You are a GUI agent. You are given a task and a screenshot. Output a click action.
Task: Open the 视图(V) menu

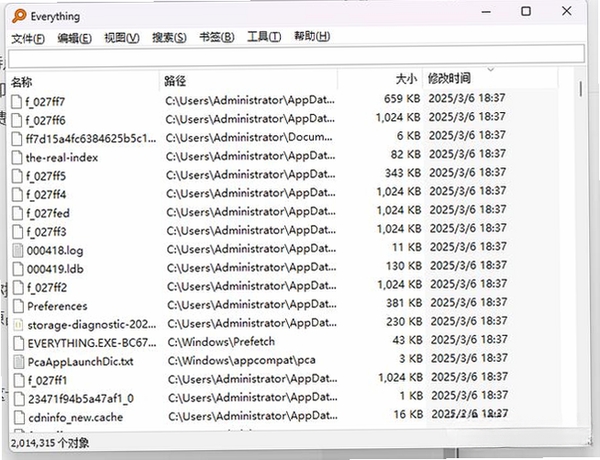[x=122, y=38]
